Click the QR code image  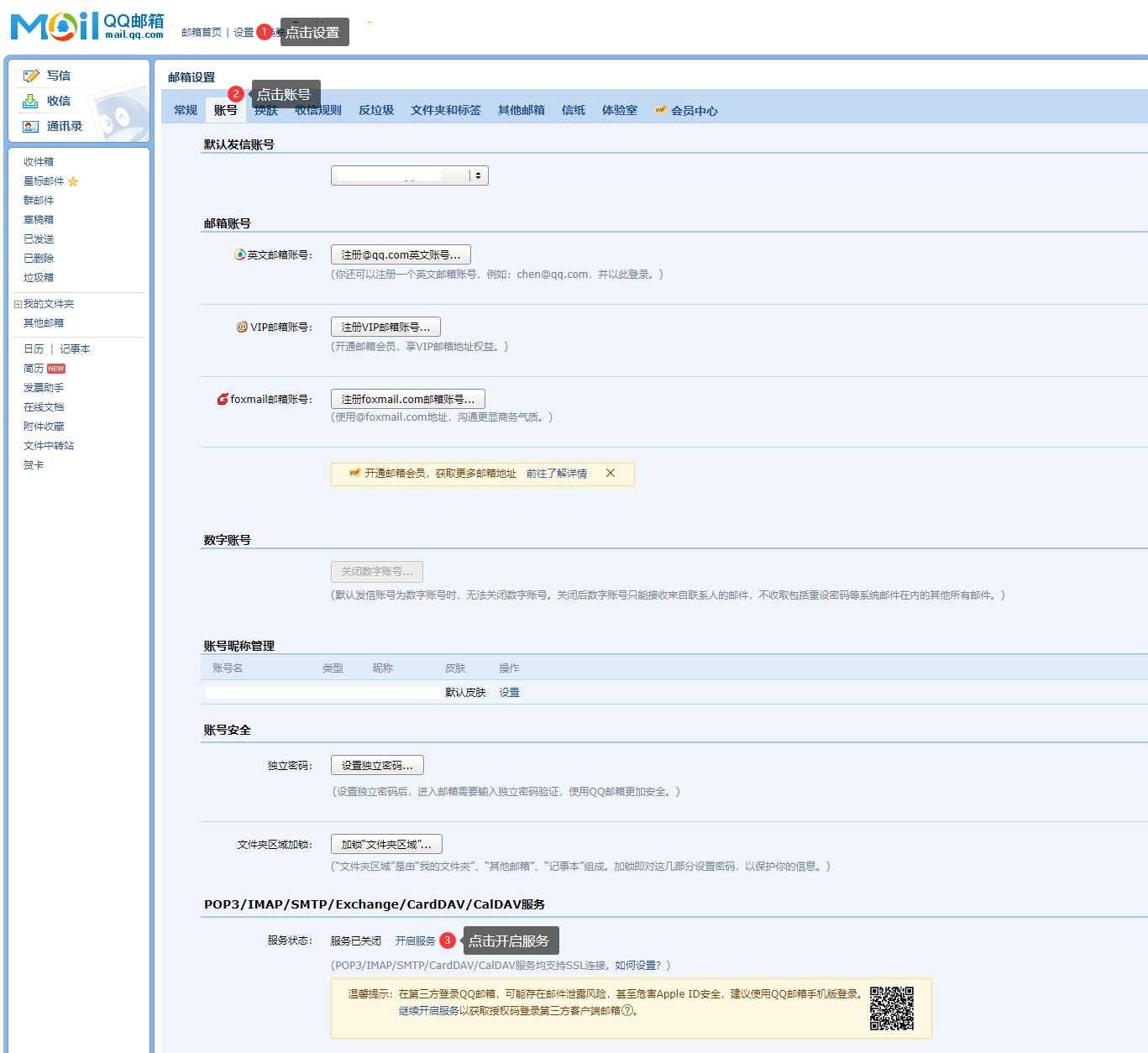(891, 1008)
